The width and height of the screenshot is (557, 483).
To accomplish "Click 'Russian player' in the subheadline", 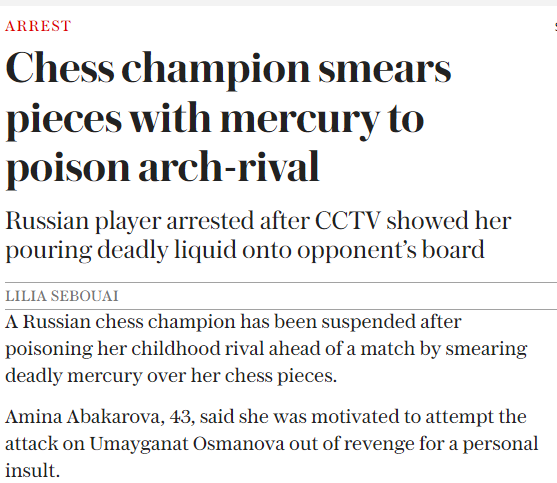I will [83, 222].
